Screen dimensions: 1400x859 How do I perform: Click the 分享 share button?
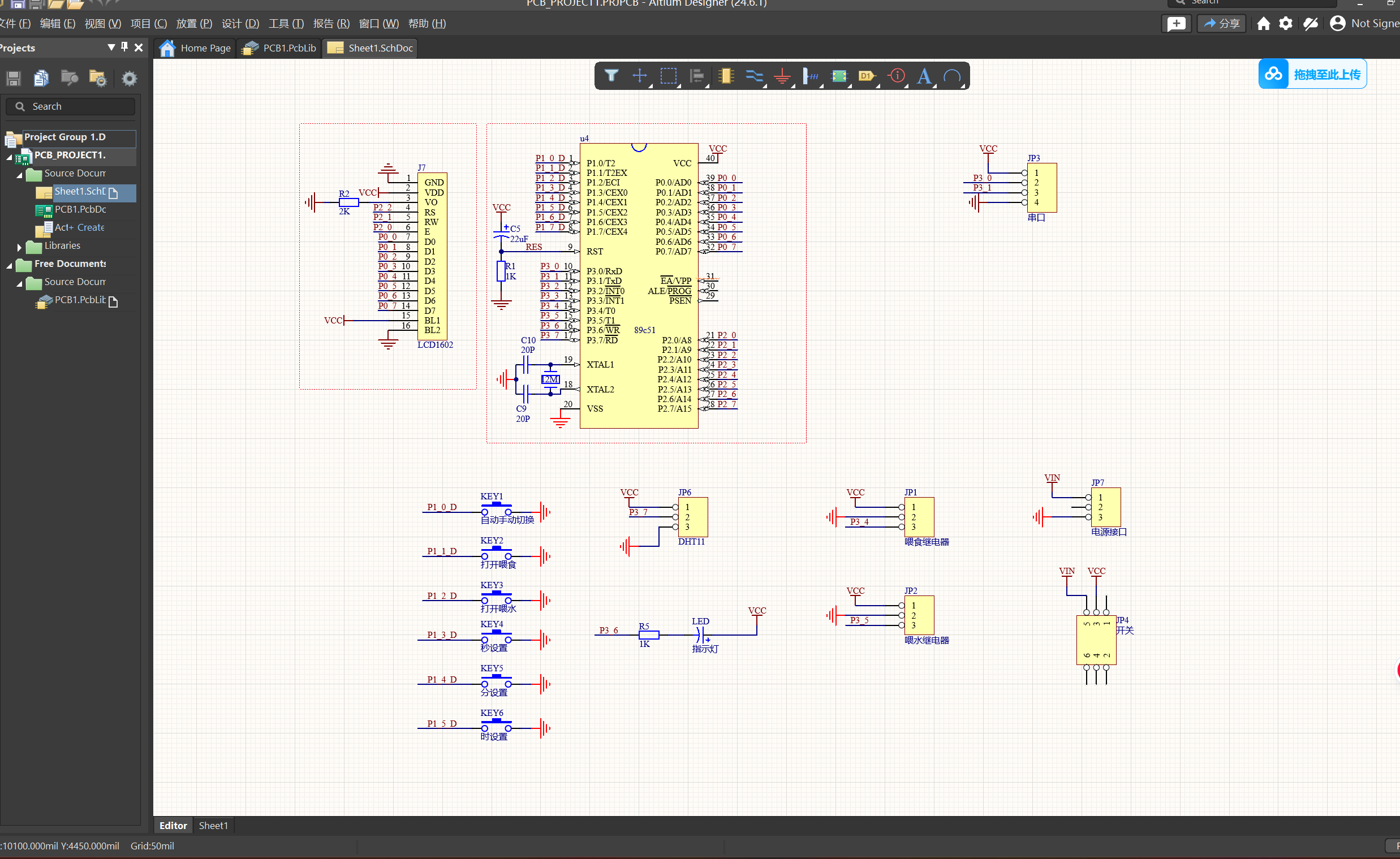pyautogui.click(x=1221, y=24)
